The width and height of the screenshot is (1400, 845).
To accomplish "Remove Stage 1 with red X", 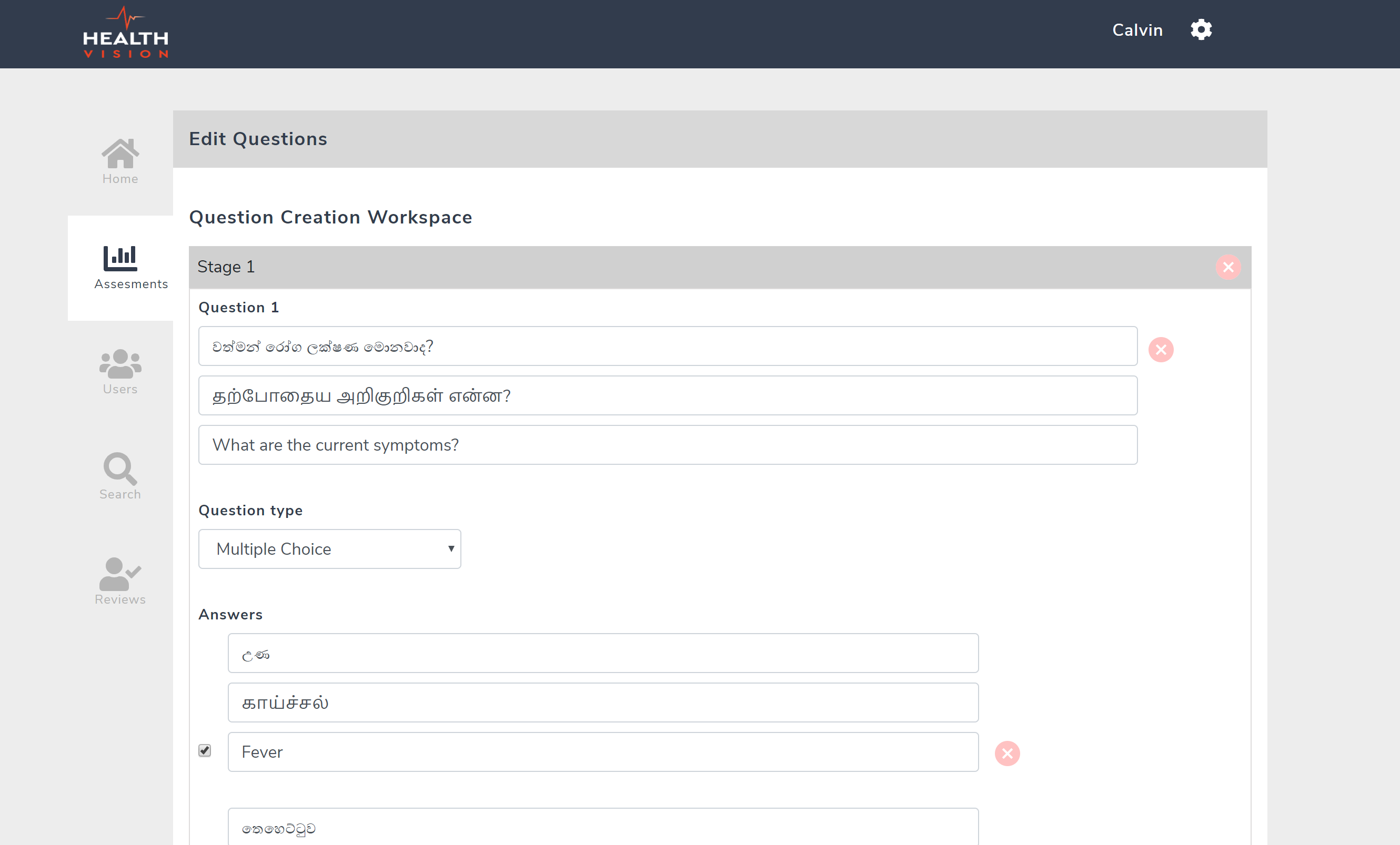I will coord(1228,267).
